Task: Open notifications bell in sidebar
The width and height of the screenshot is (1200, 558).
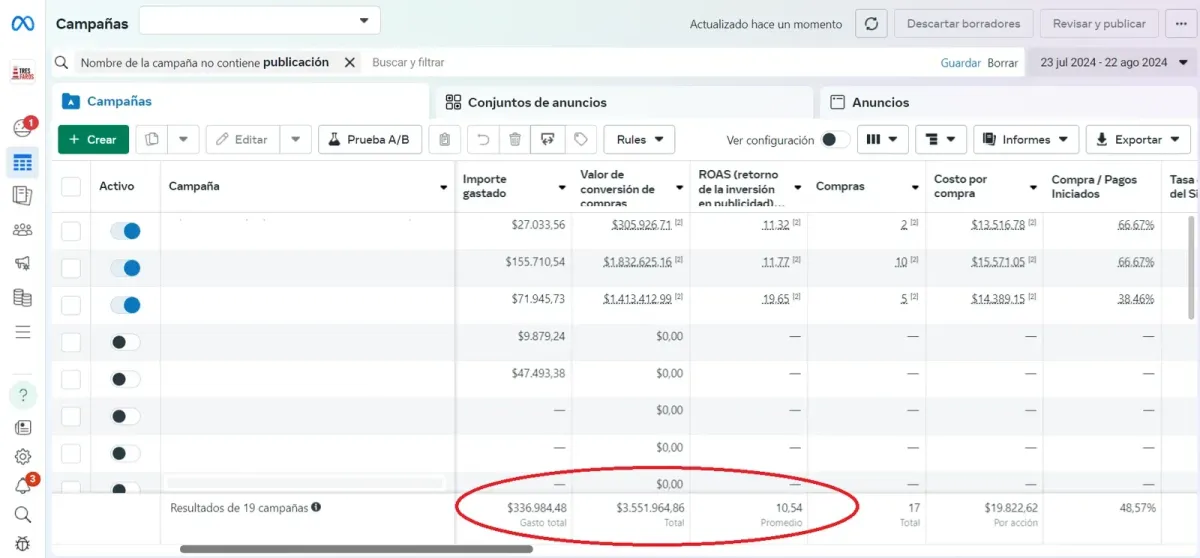Action: click(23, 486)
